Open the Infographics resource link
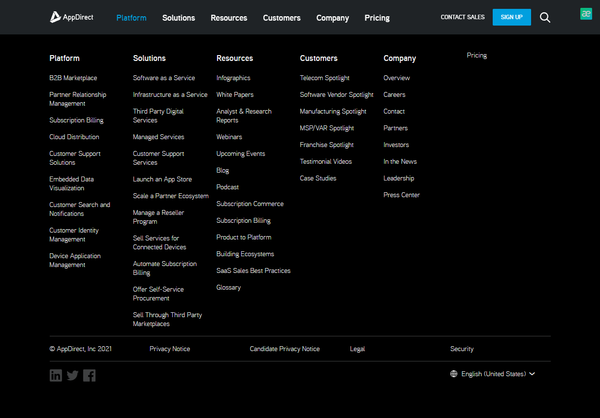Image resolution: width=600 pixels, height=418 pixels. [233, 78]
